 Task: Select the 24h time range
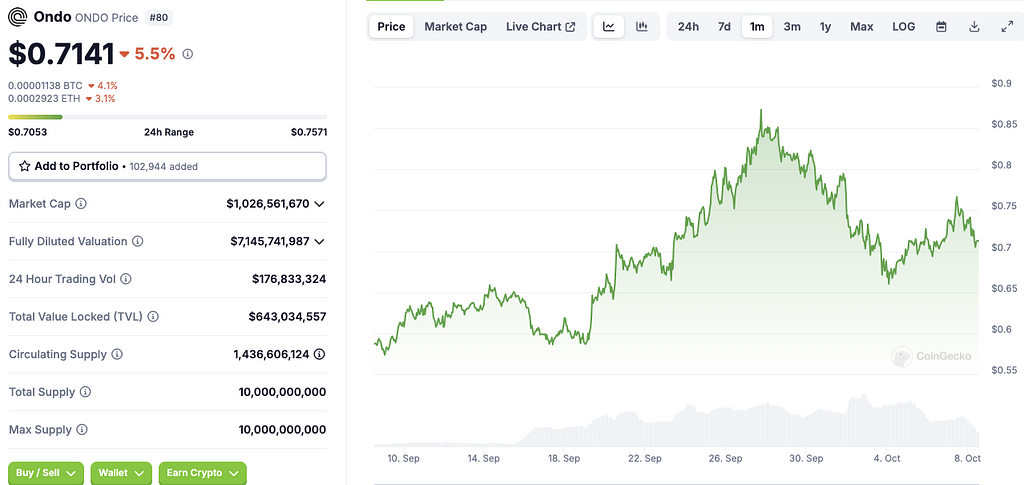click(x=688, y=27)
